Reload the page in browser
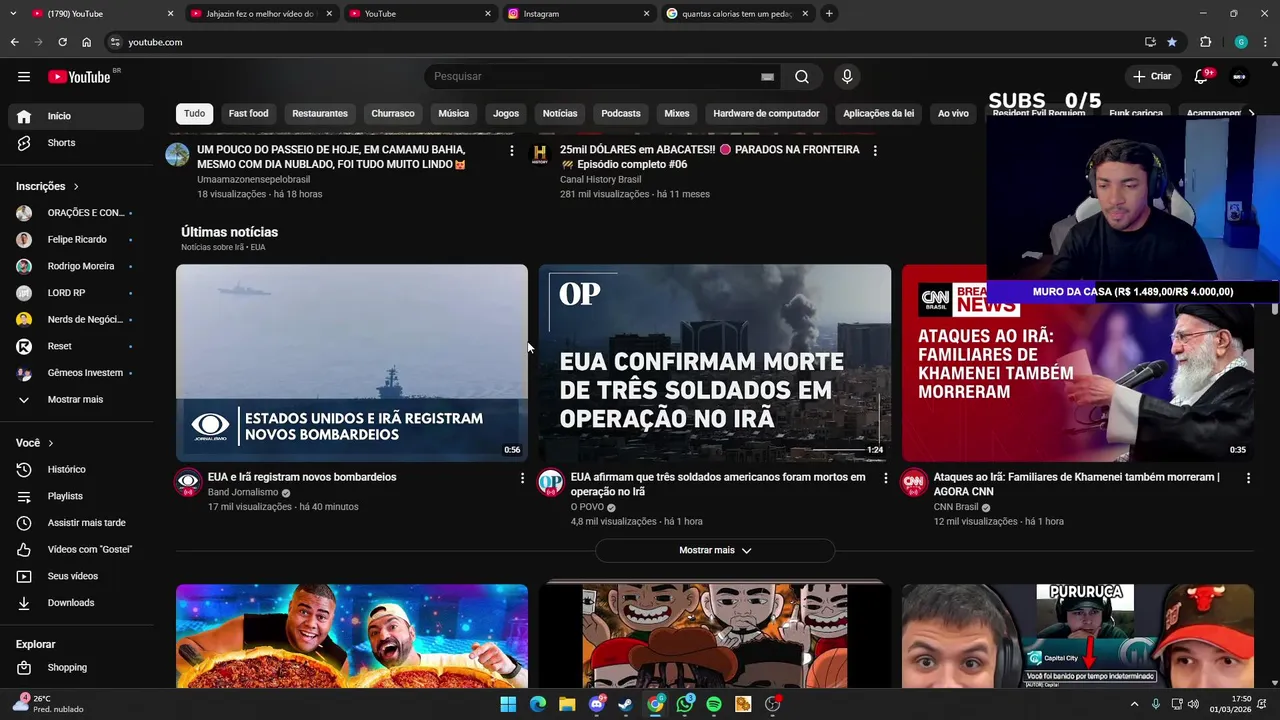The width and height of the screenshot is (1280, 720). (x=62, y=42)
